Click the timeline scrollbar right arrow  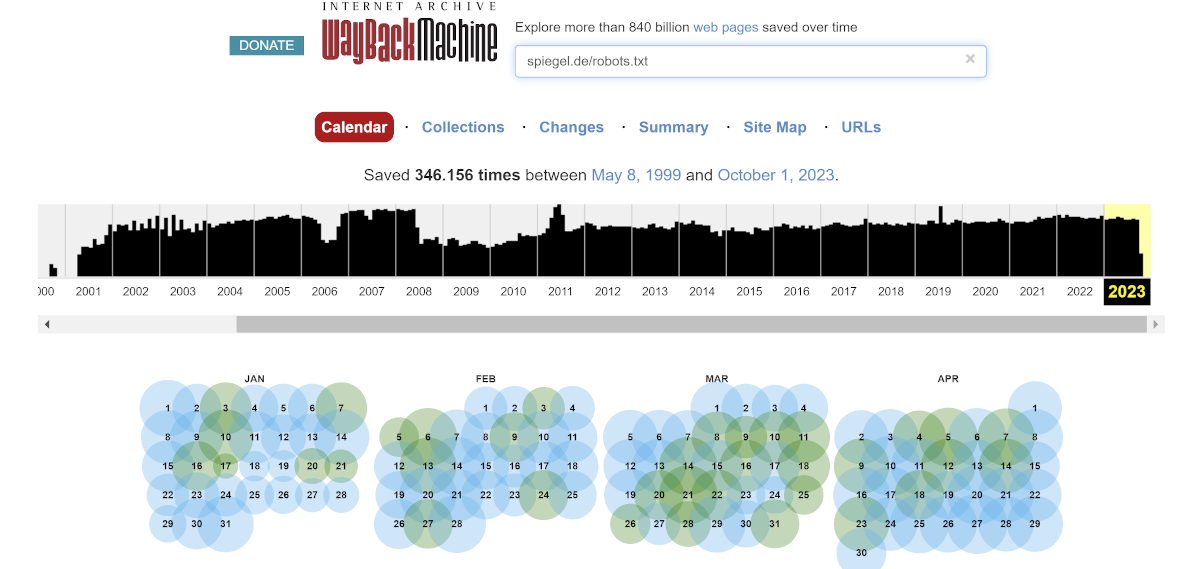coord(1157,324)
